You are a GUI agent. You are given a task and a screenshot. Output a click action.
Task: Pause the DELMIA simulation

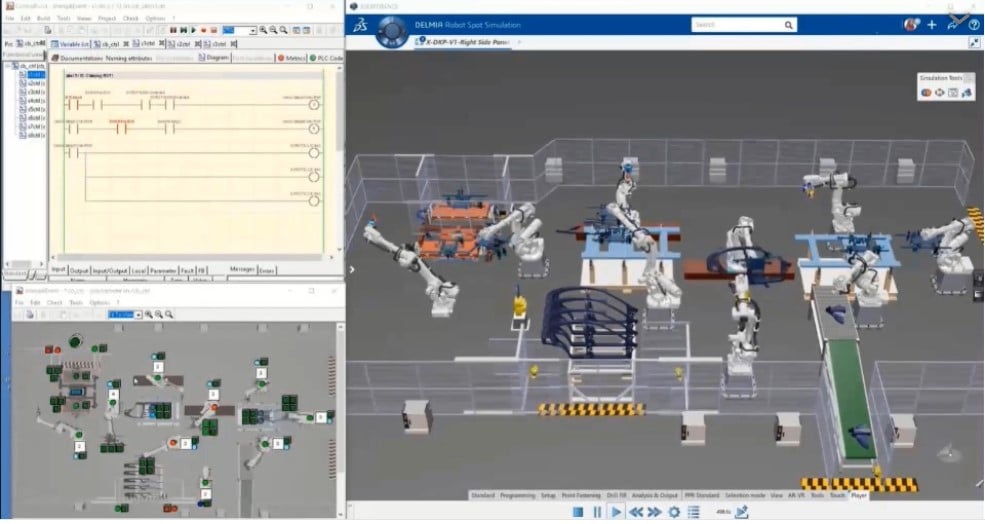point(597,513)
